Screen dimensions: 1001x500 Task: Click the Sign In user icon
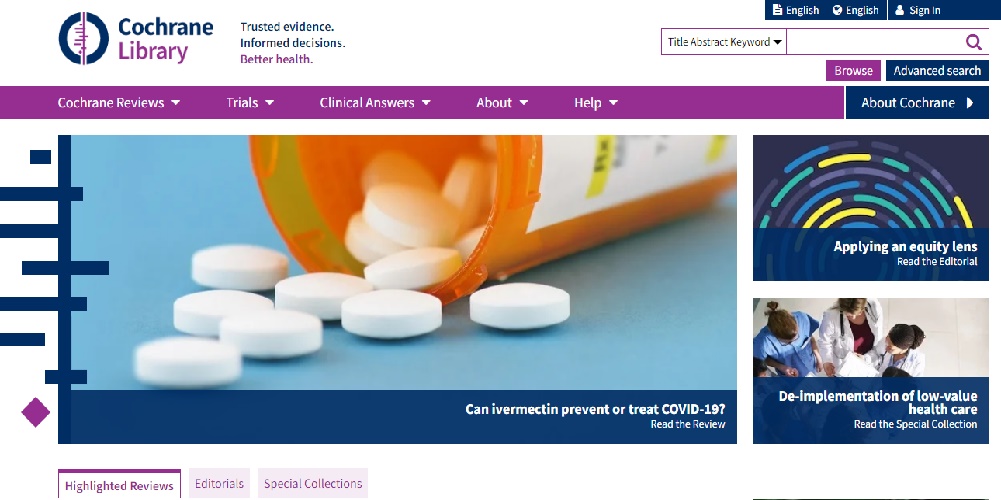[x=899, y=10]
